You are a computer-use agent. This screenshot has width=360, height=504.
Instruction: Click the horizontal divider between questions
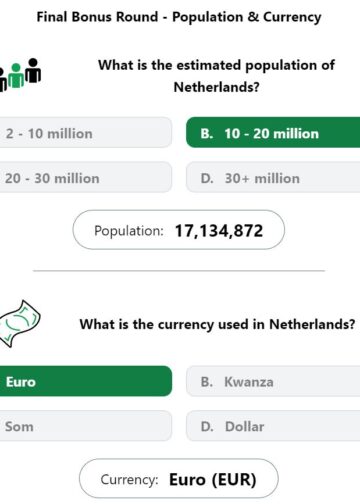tap(179, 271)
